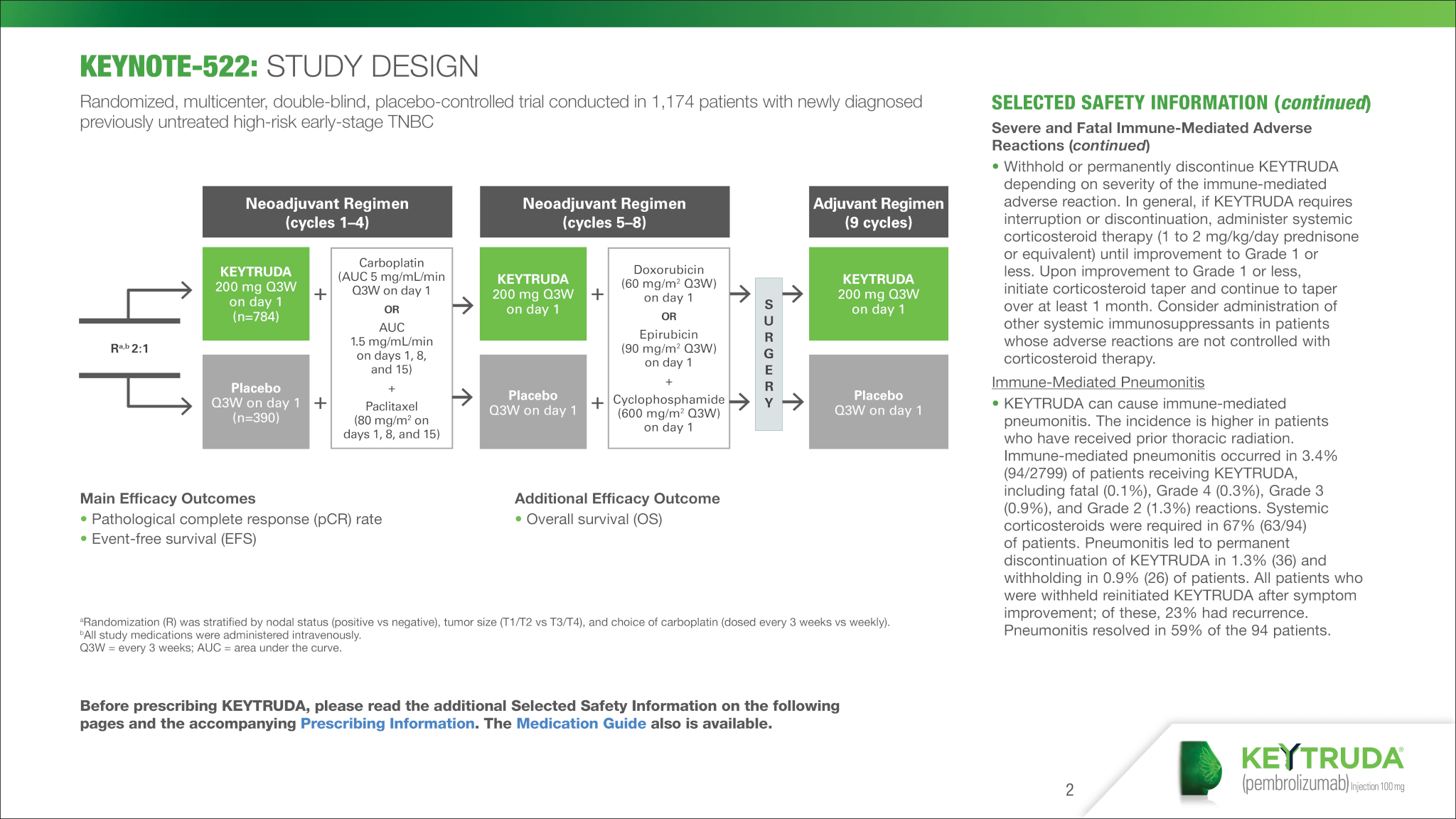Select the KEYTRUDA box showing (n=784)

point(256,294)
